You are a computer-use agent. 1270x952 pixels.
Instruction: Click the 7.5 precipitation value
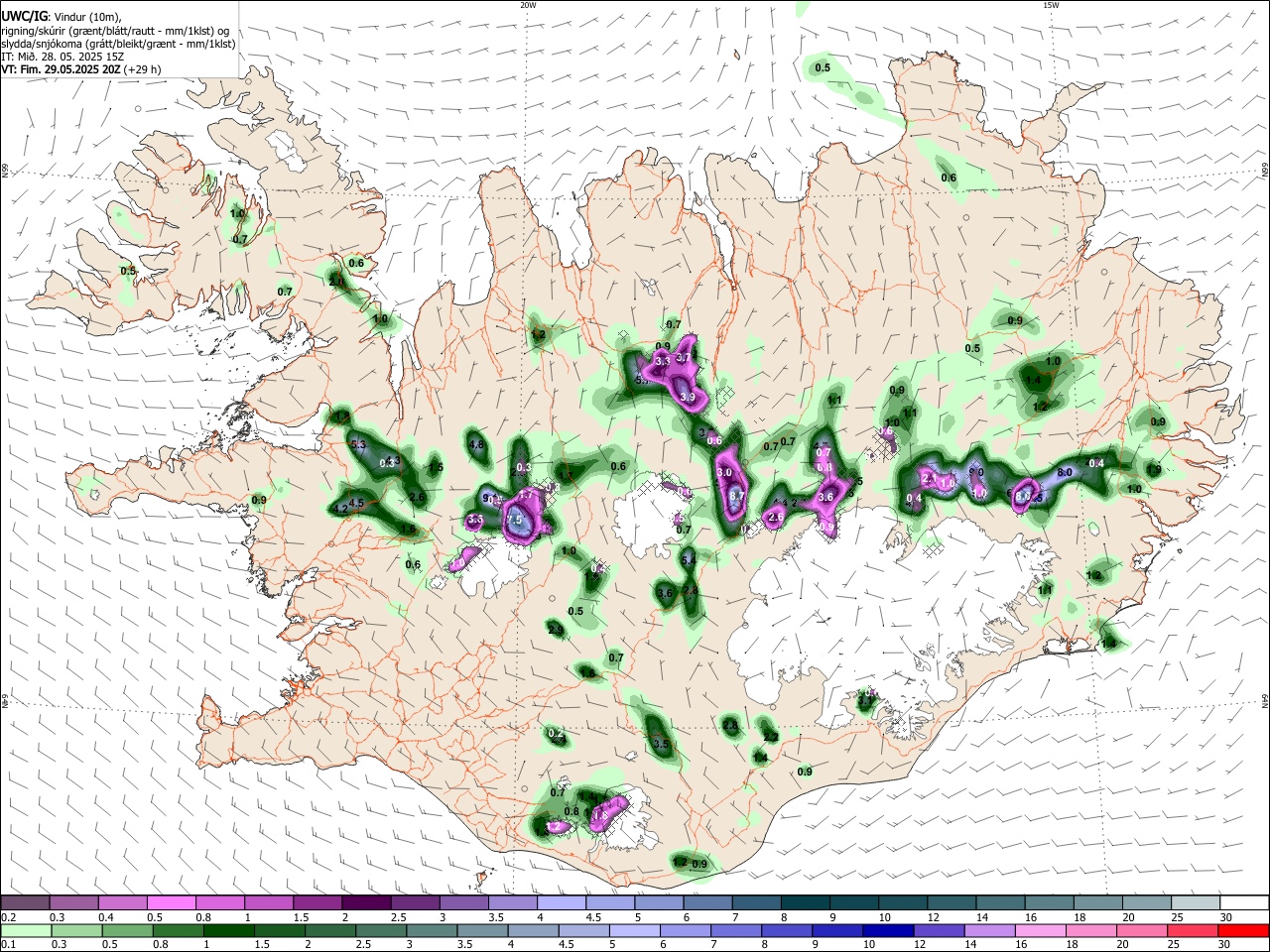pyautogui.click(x=515, y=520)
